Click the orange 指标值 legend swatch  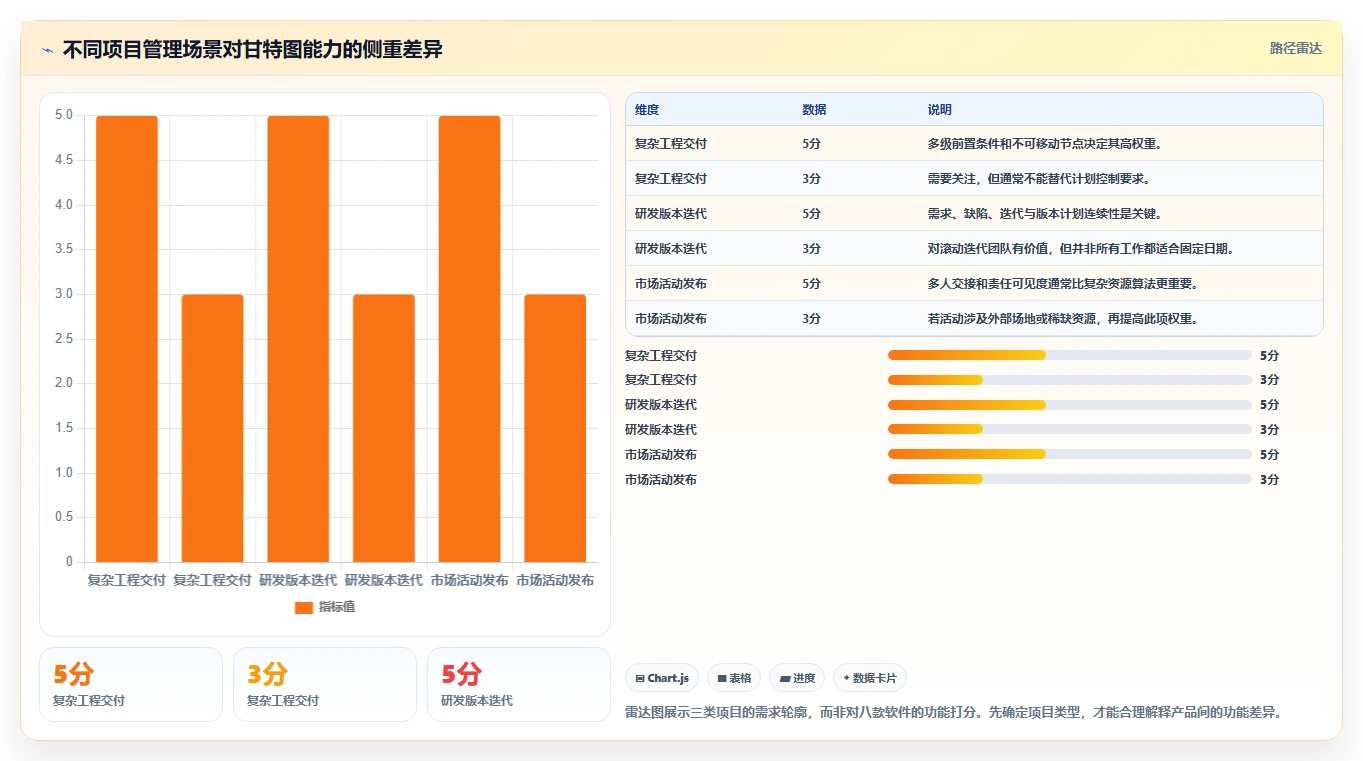pyautogui.click(x=304, y=607)
